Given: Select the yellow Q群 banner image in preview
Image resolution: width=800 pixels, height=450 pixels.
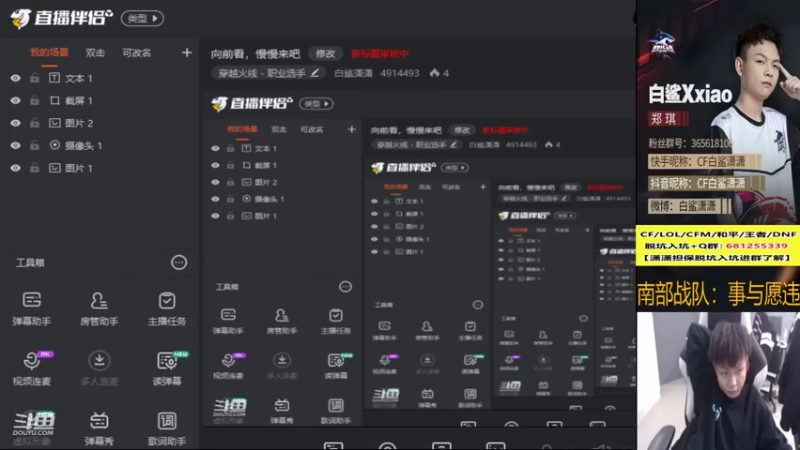Looking at the screenshot, I should pos(718,245).
